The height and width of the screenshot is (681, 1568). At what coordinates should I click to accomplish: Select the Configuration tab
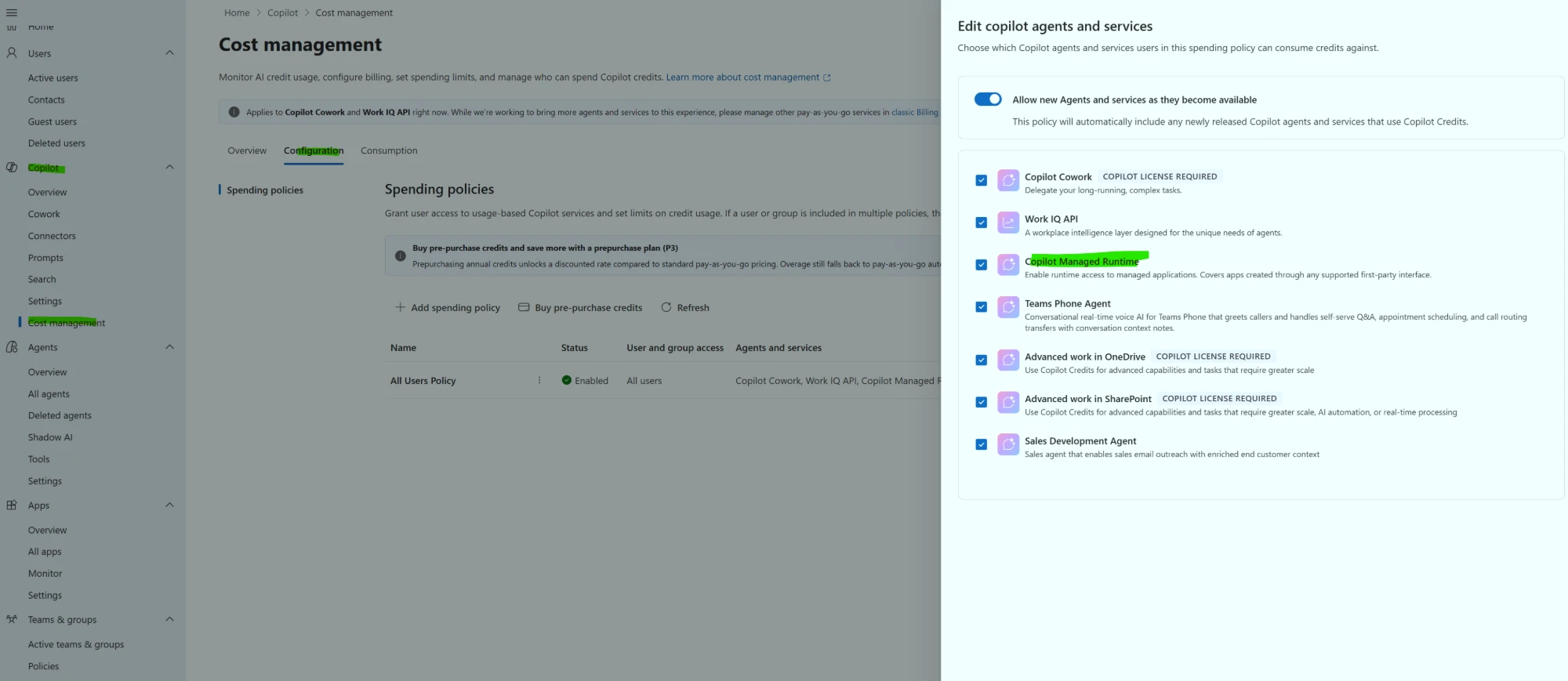314,150
